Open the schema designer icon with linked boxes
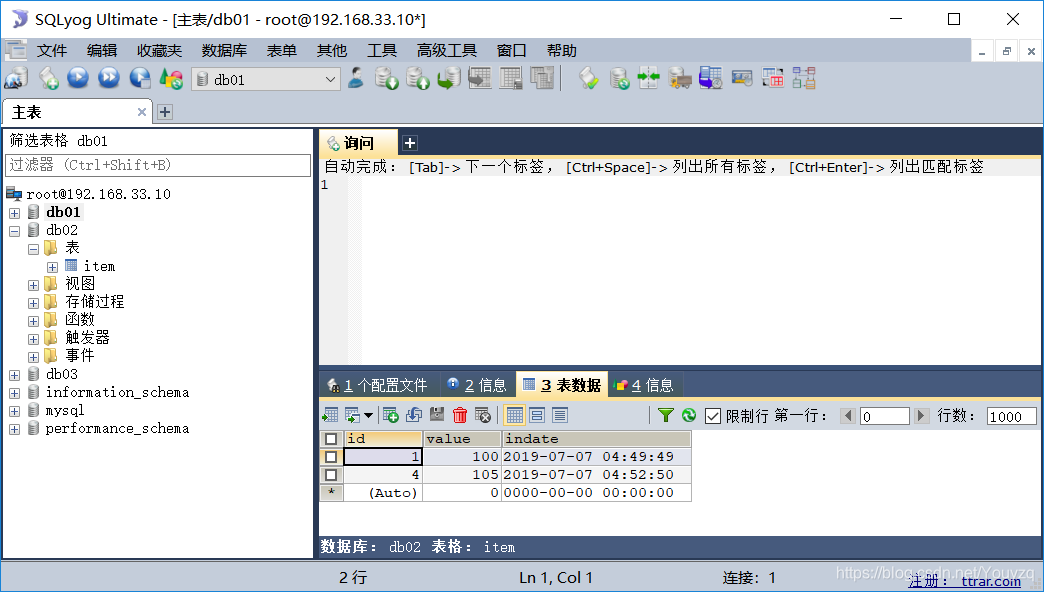Viewport: 1044px width, 592px height. pos(804,79)
